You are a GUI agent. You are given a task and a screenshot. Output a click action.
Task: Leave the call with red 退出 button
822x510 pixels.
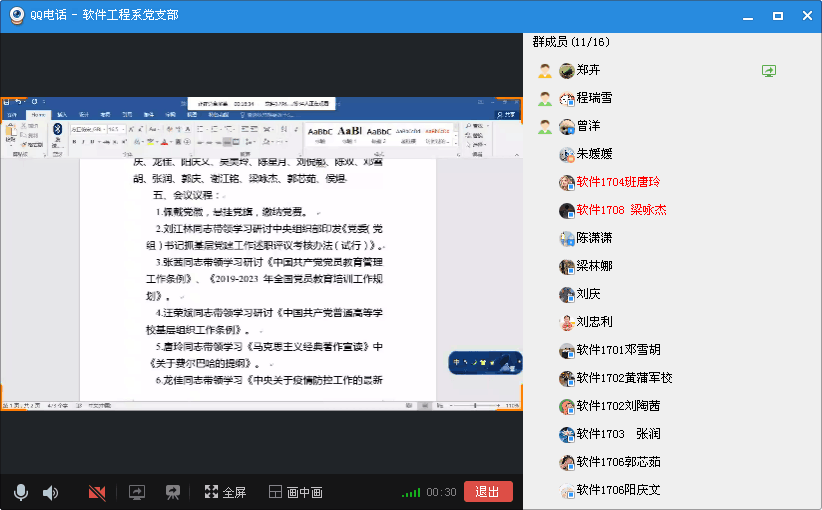coord(488,491)
